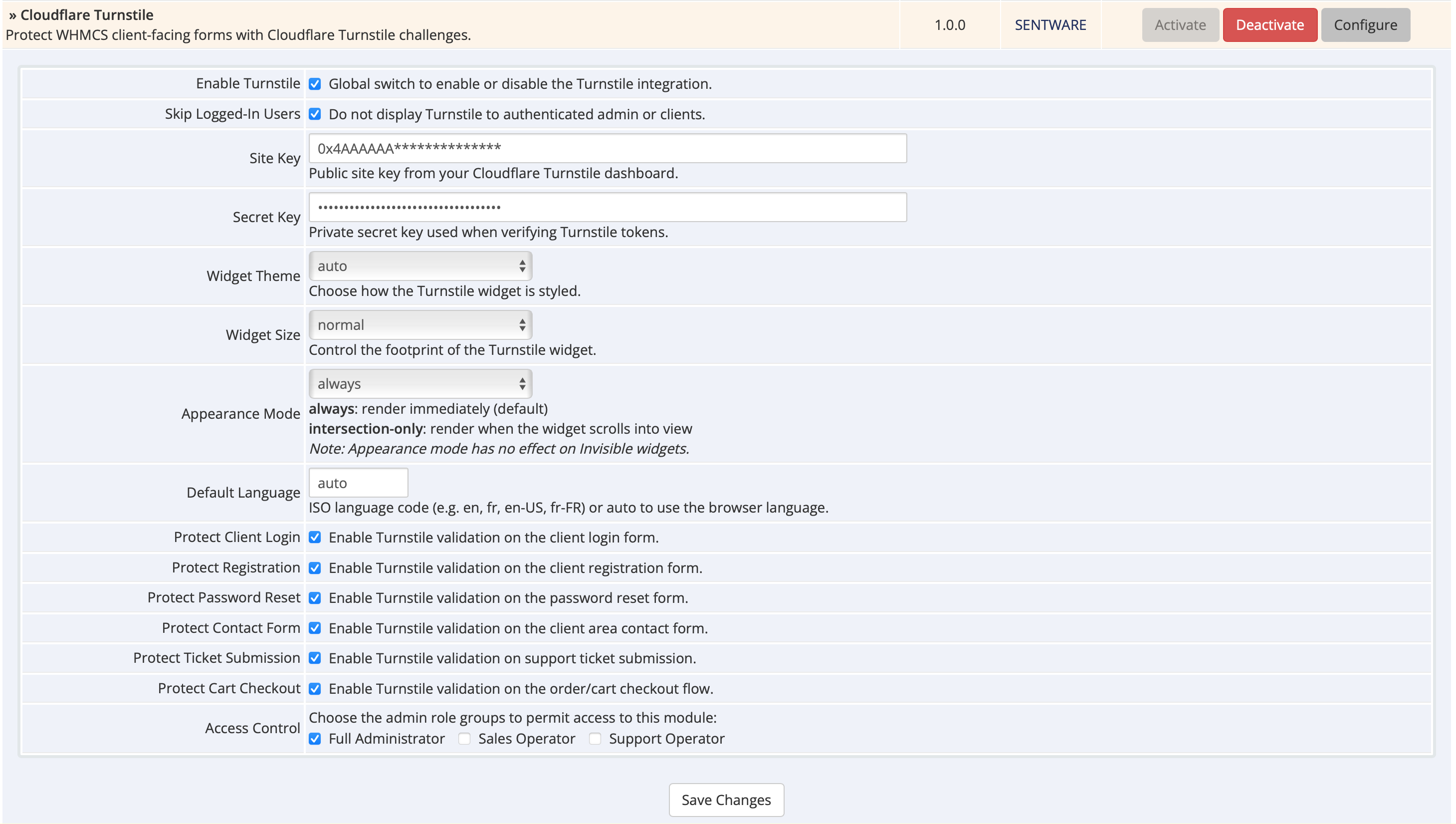Uncheck Protect Cart Checkout checkbox
The width and height of the screenshot is (1456, 824).
315,689
